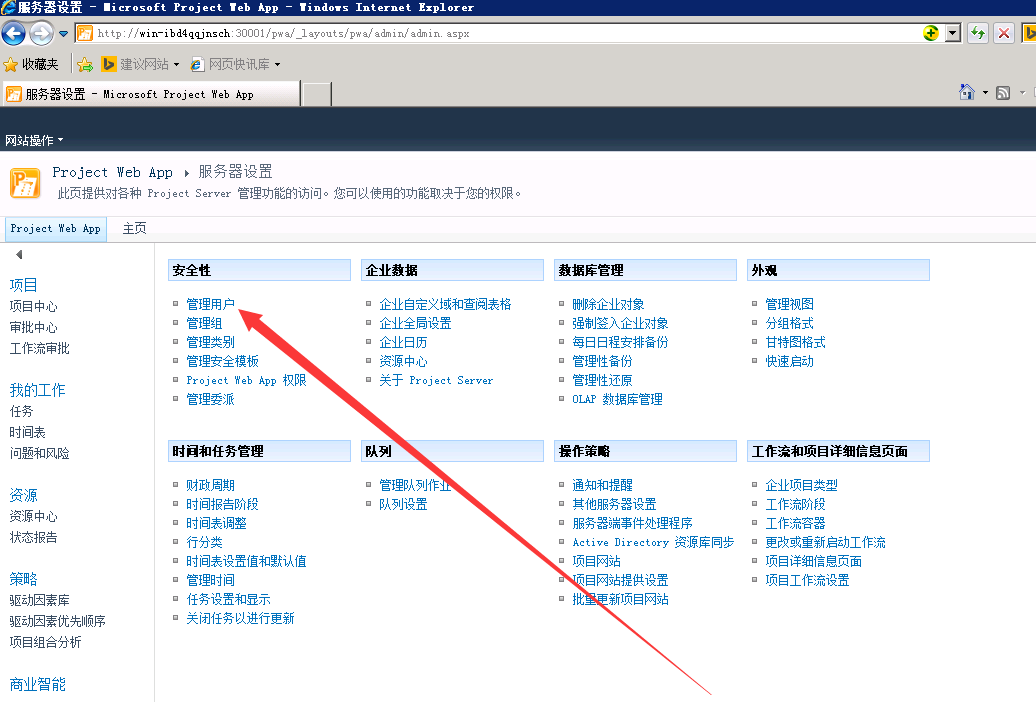Viewport: 1036px width, 702px height.
Task: Open 财政周期 link
Action: (x=211, y=485)
